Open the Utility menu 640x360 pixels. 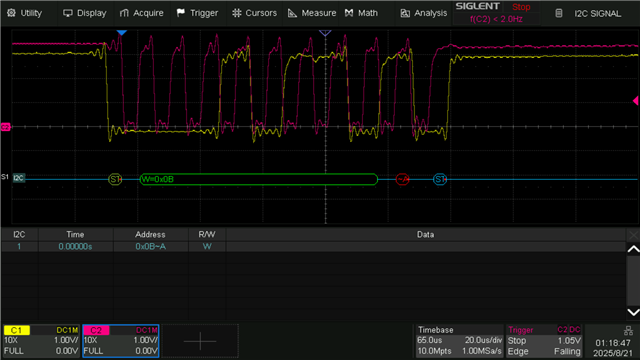point(25,13)
